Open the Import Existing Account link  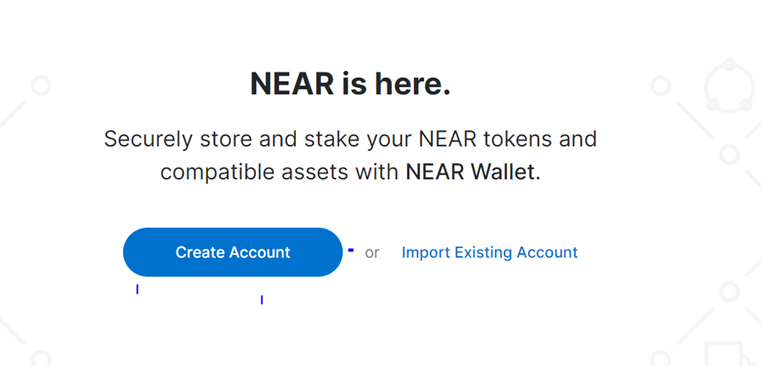tap(490, 252)
